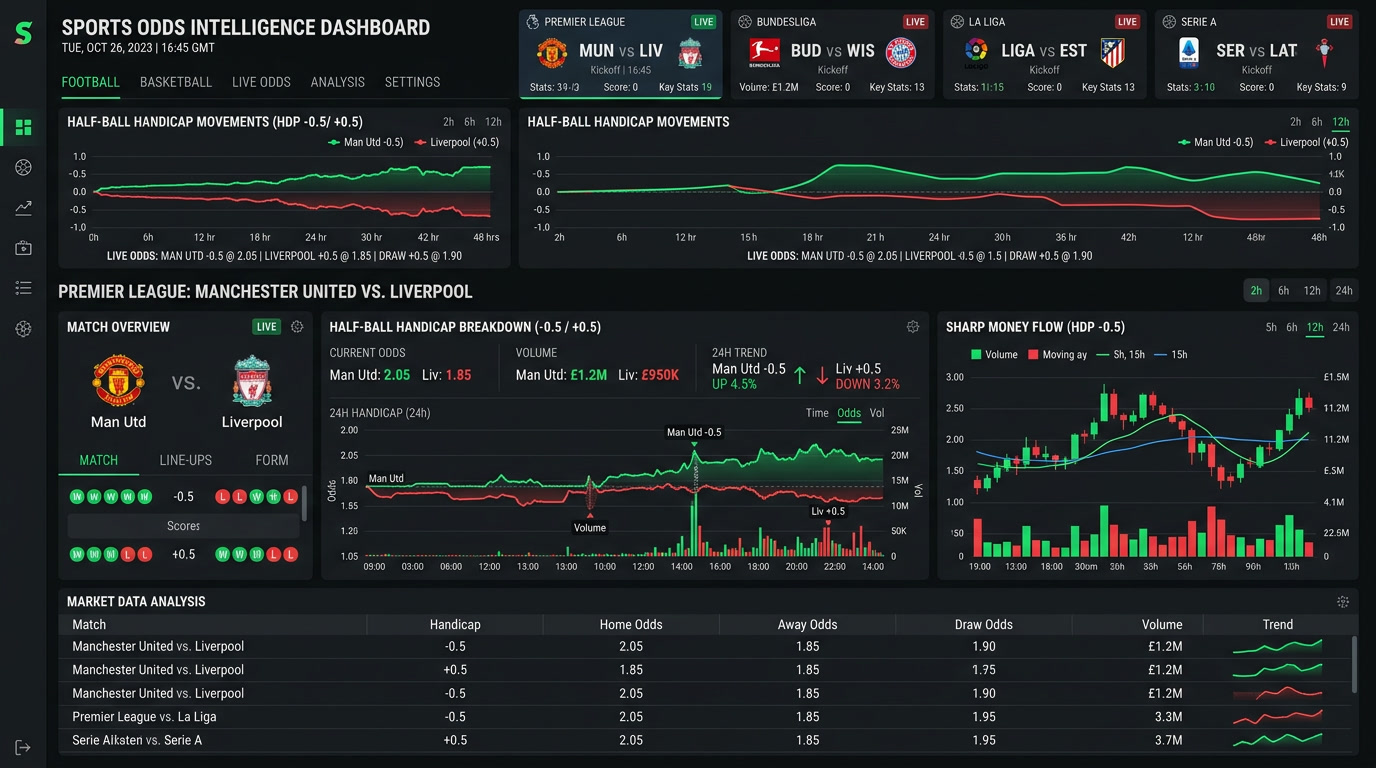
Task: Toggle the Volume legend in Sharp Money Flow
Action: point(994,355)
